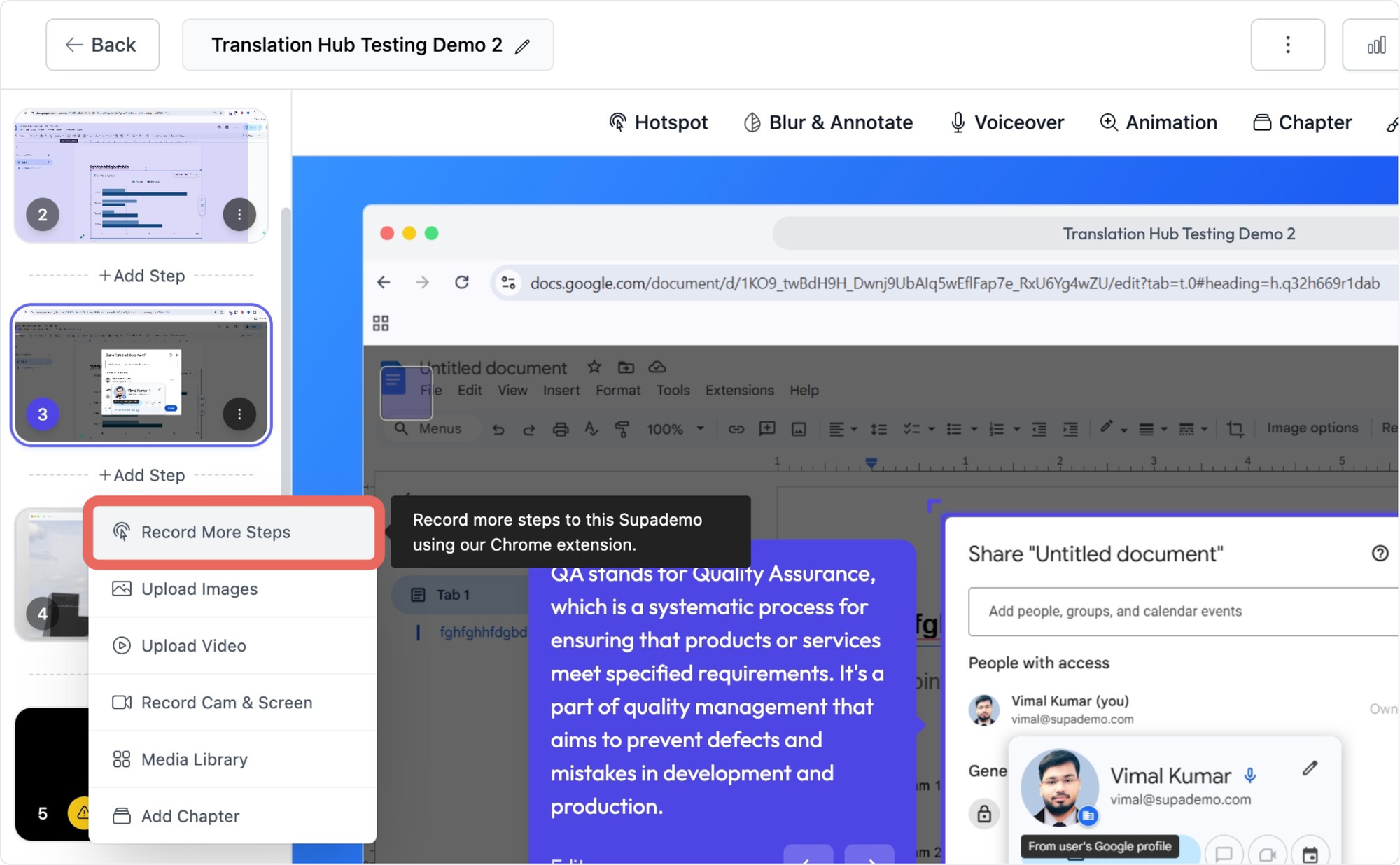Open Extensions menu in Google Docs

pyautogui.click(x=739, y=391)
